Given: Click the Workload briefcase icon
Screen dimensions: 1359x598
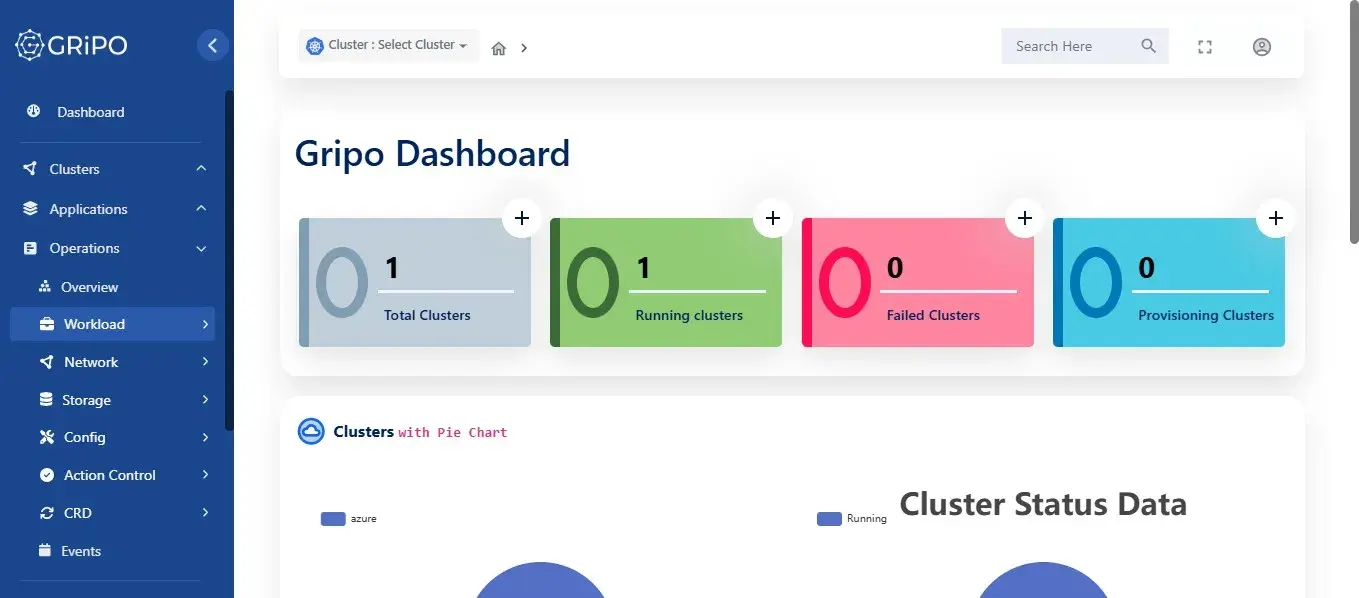Looking at the screenshot, I should click(46, 324).
